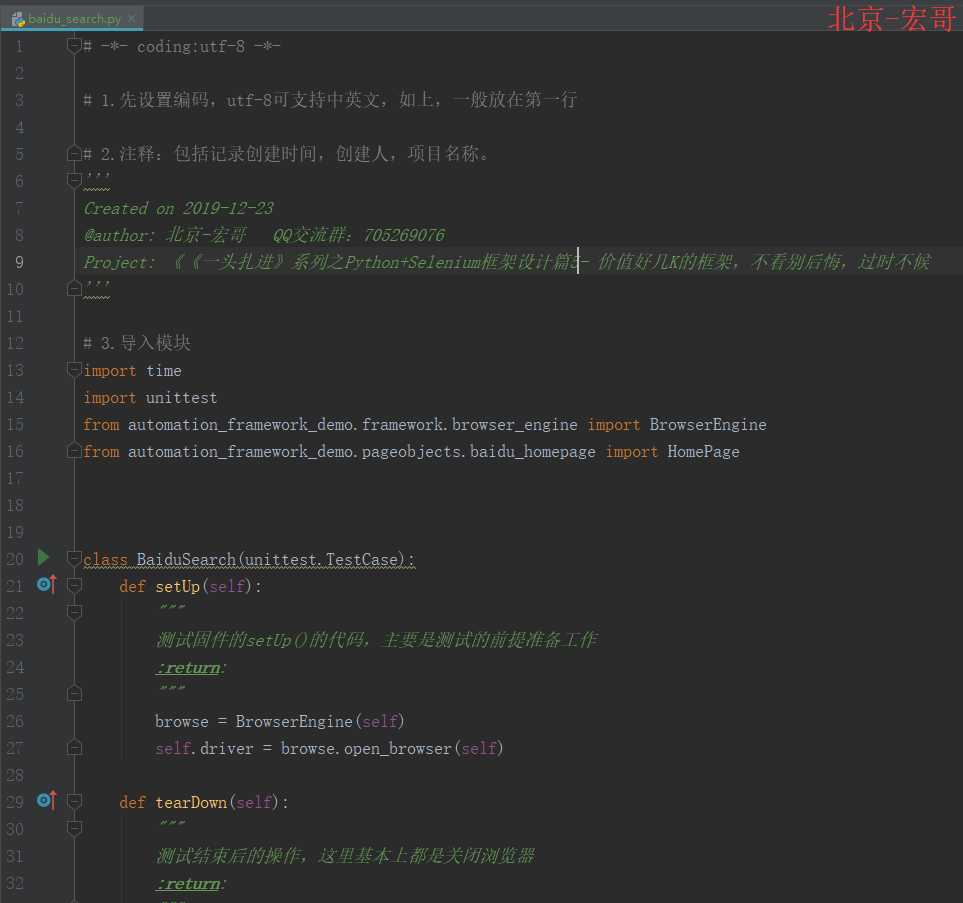963x903 pixels.
Task: Collapse tearDown docstring fold on line 30
Action: tap(74, 828)
